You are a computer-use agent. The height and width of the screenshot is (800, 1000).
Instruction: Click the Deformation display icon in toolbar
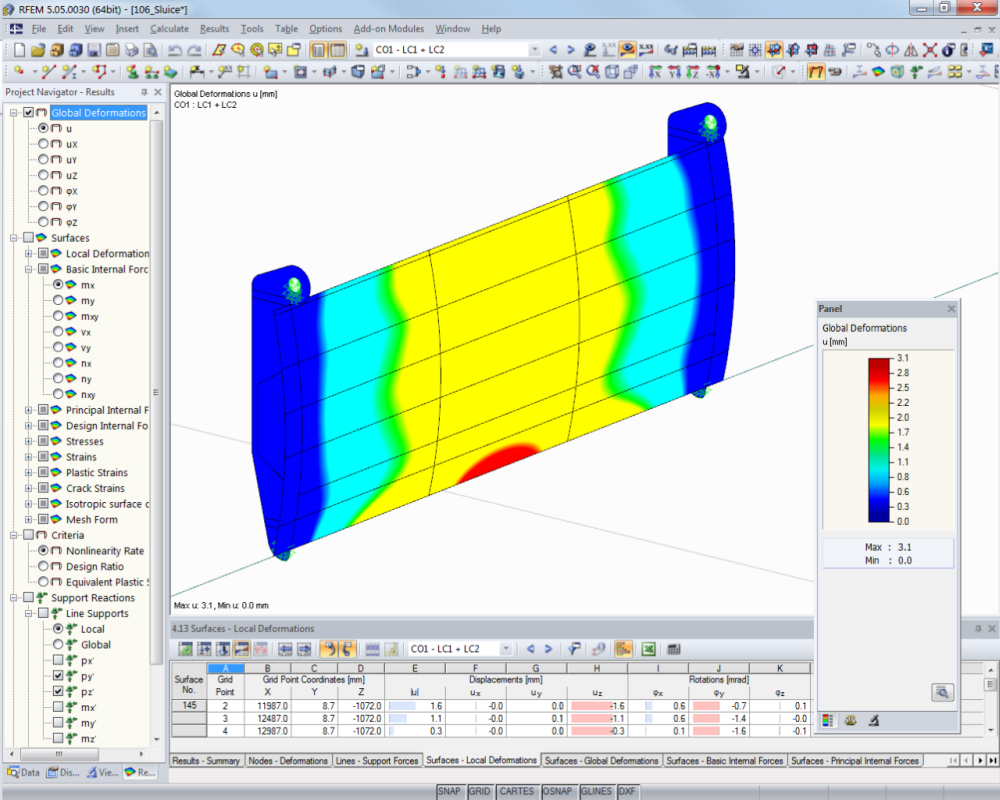[816, 72]
